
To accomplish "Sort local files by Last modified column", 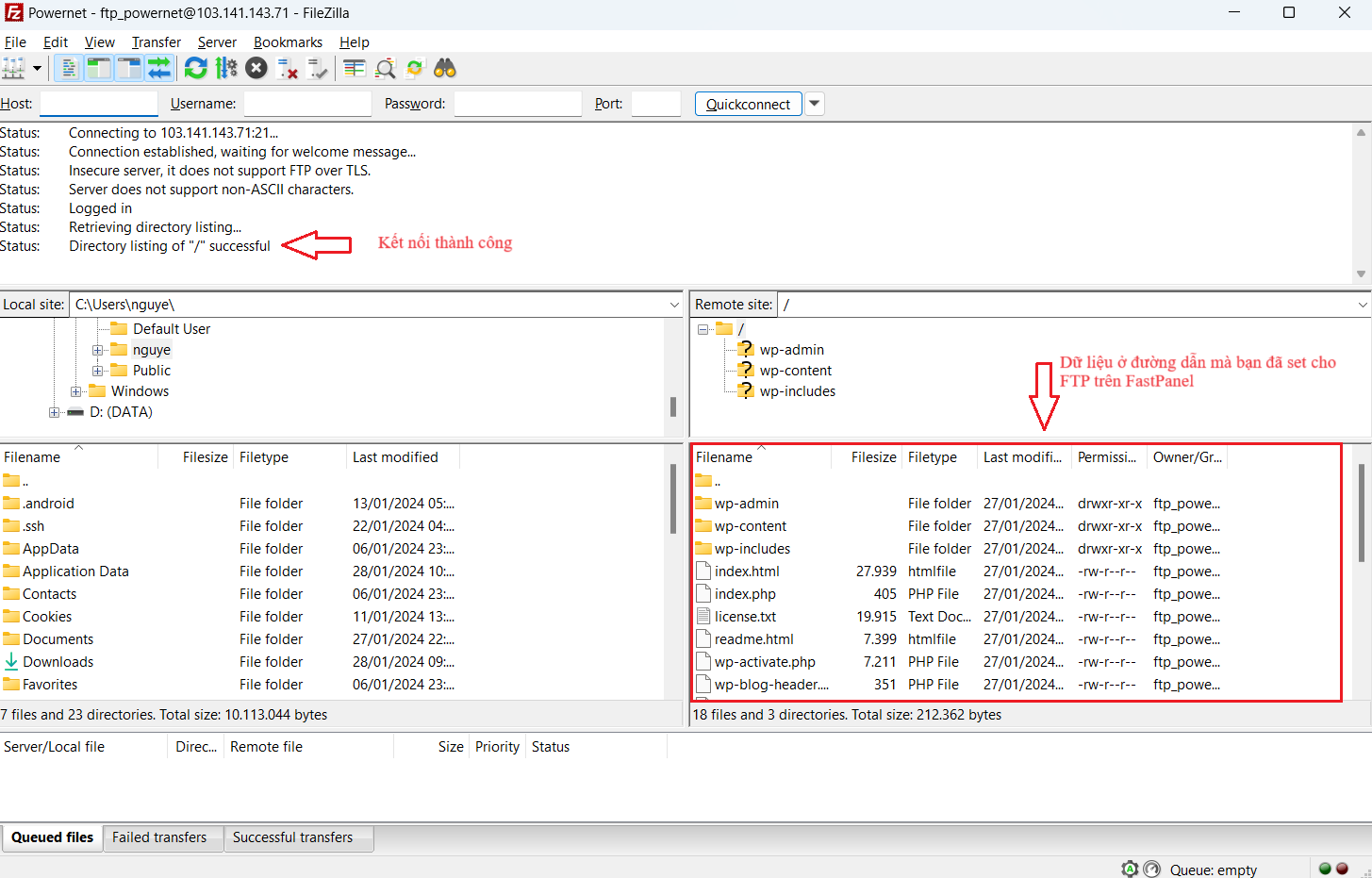I will click(x=403, y=457).
